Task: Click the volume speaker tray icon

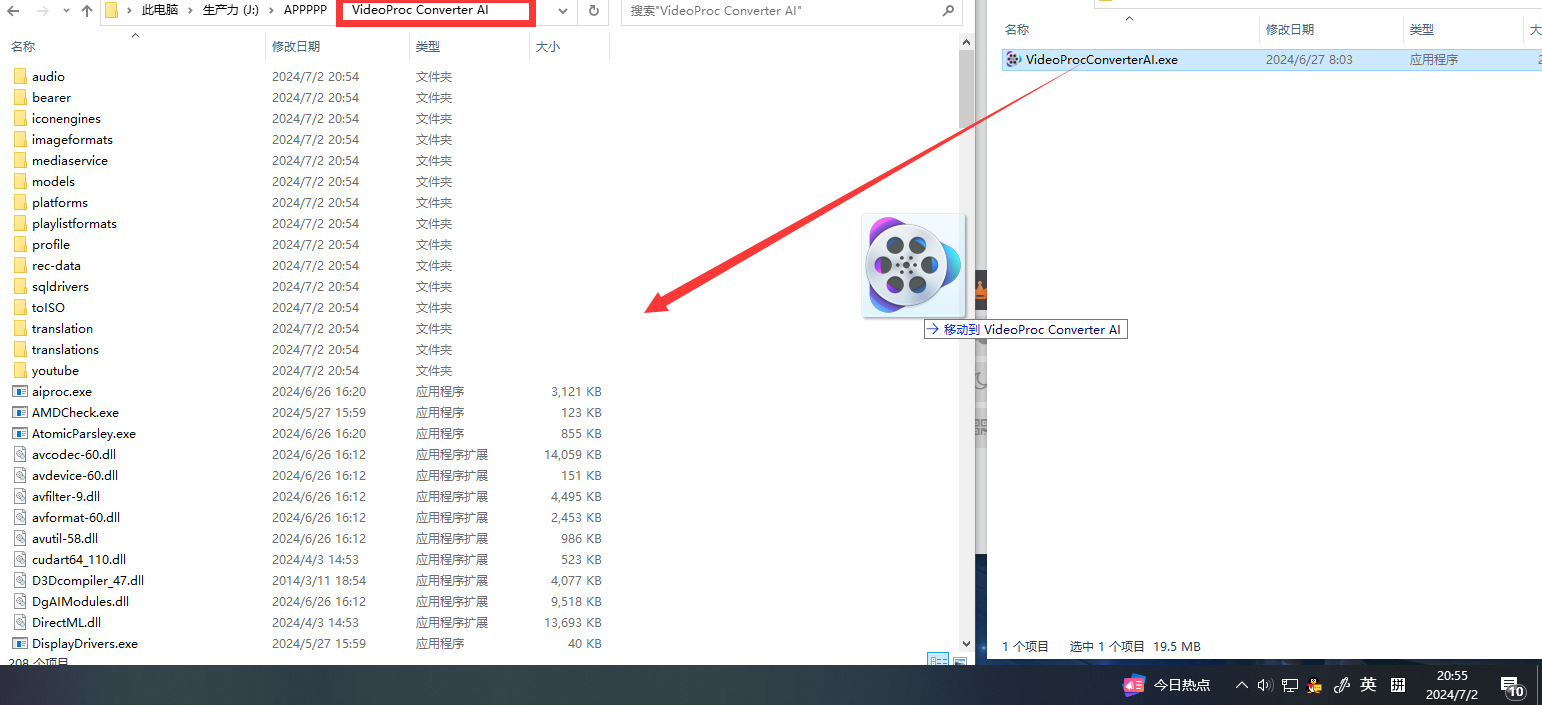Action: point(1265,685)
